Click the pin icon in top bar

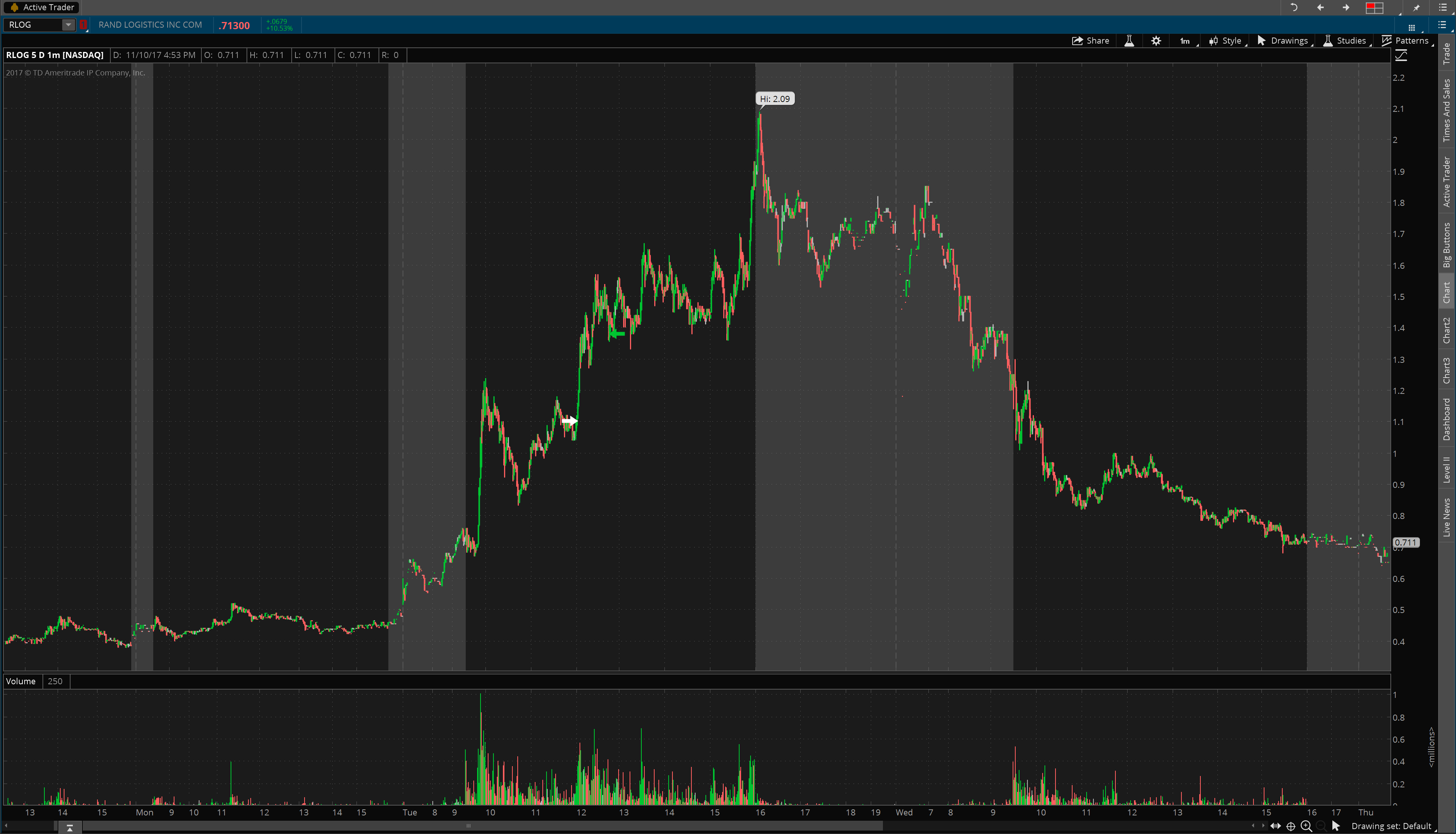pos(1416,8)
